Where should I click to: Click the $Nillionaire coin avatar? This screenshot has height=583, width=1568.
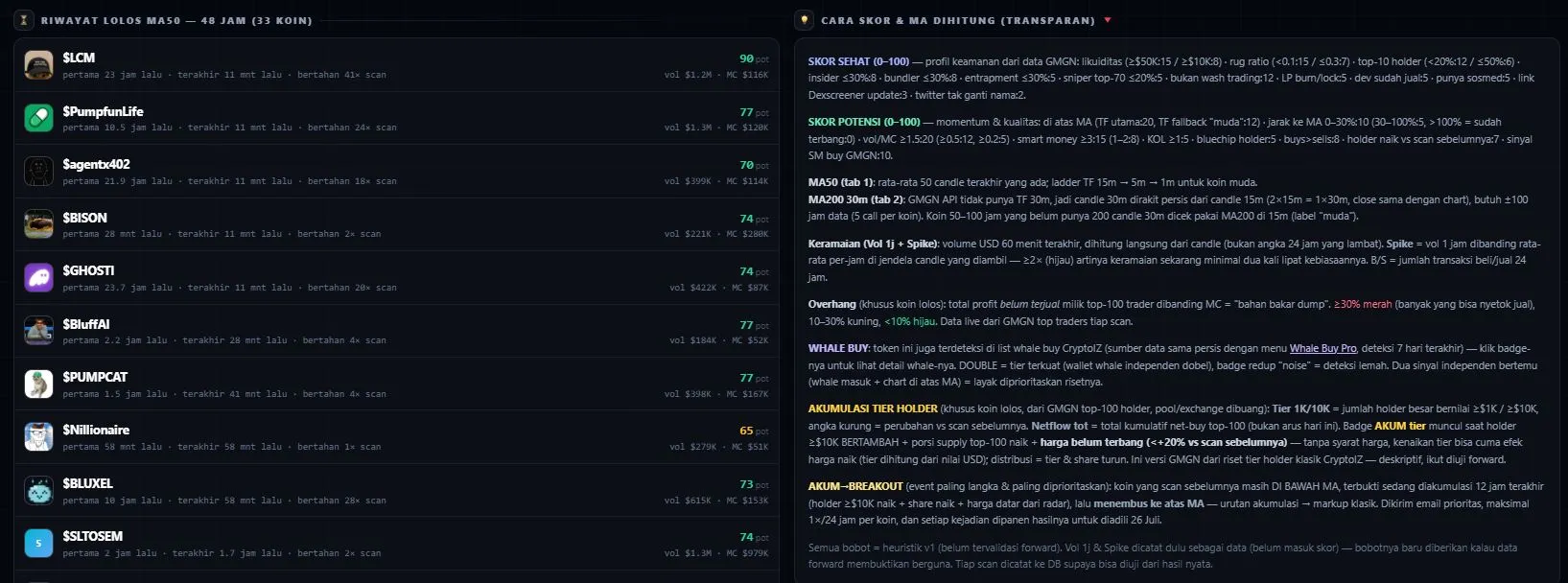tap(38, 437)
